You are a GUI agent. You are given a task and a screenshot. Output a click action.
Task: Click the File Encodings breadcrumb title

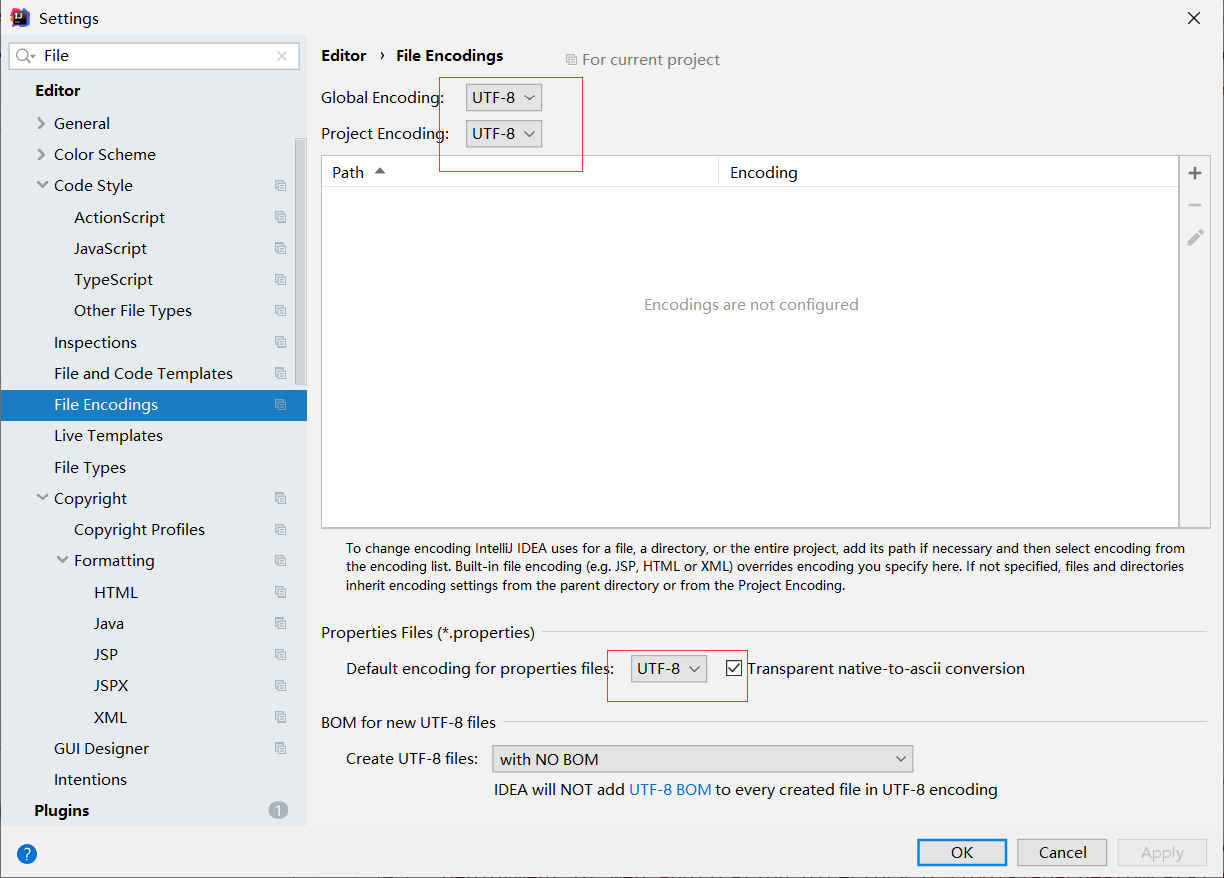[450, 56]
